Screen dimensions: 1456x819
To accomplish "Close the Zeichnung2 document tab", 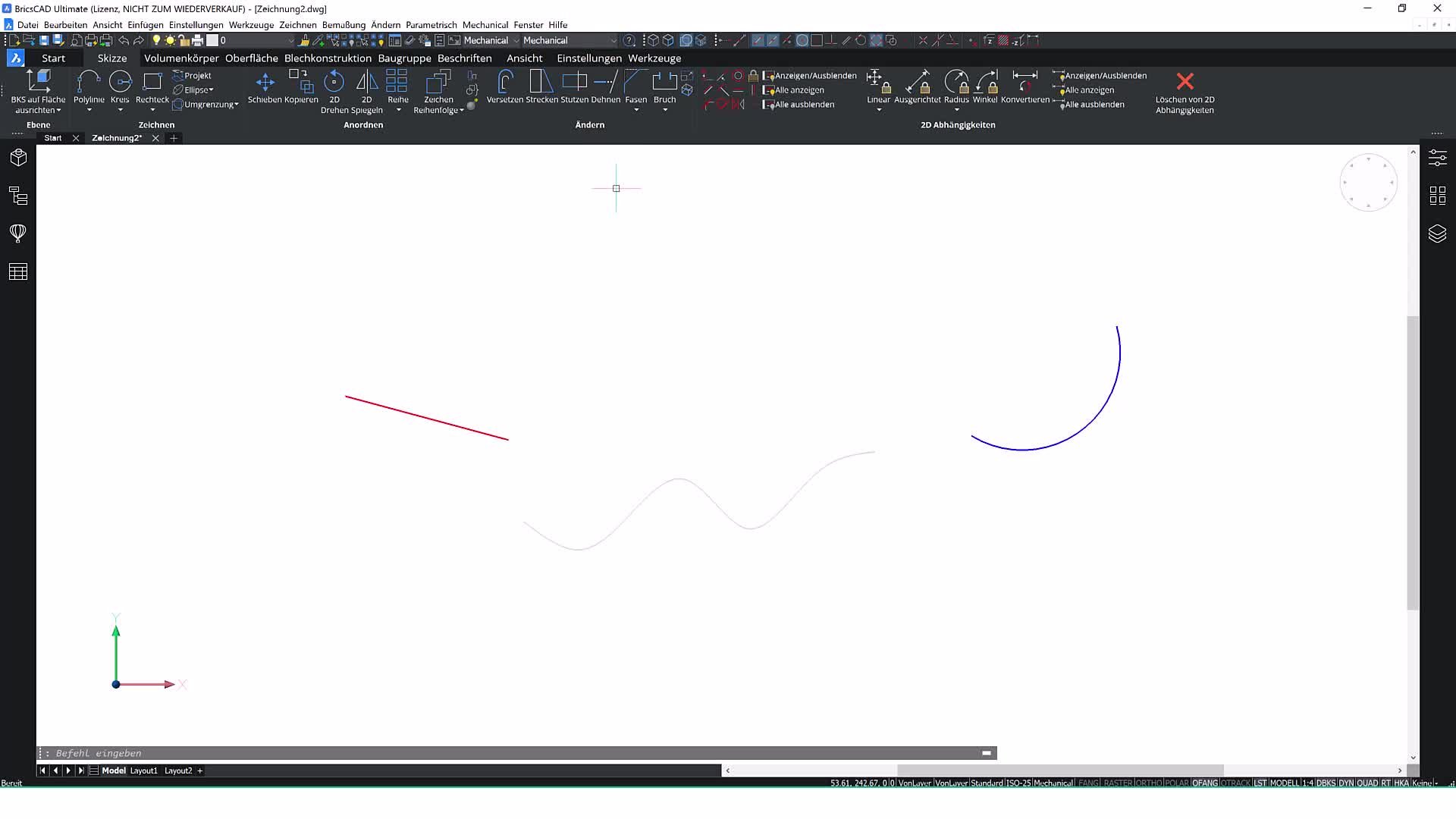I will pyautogui.click(x=155, y=138).
